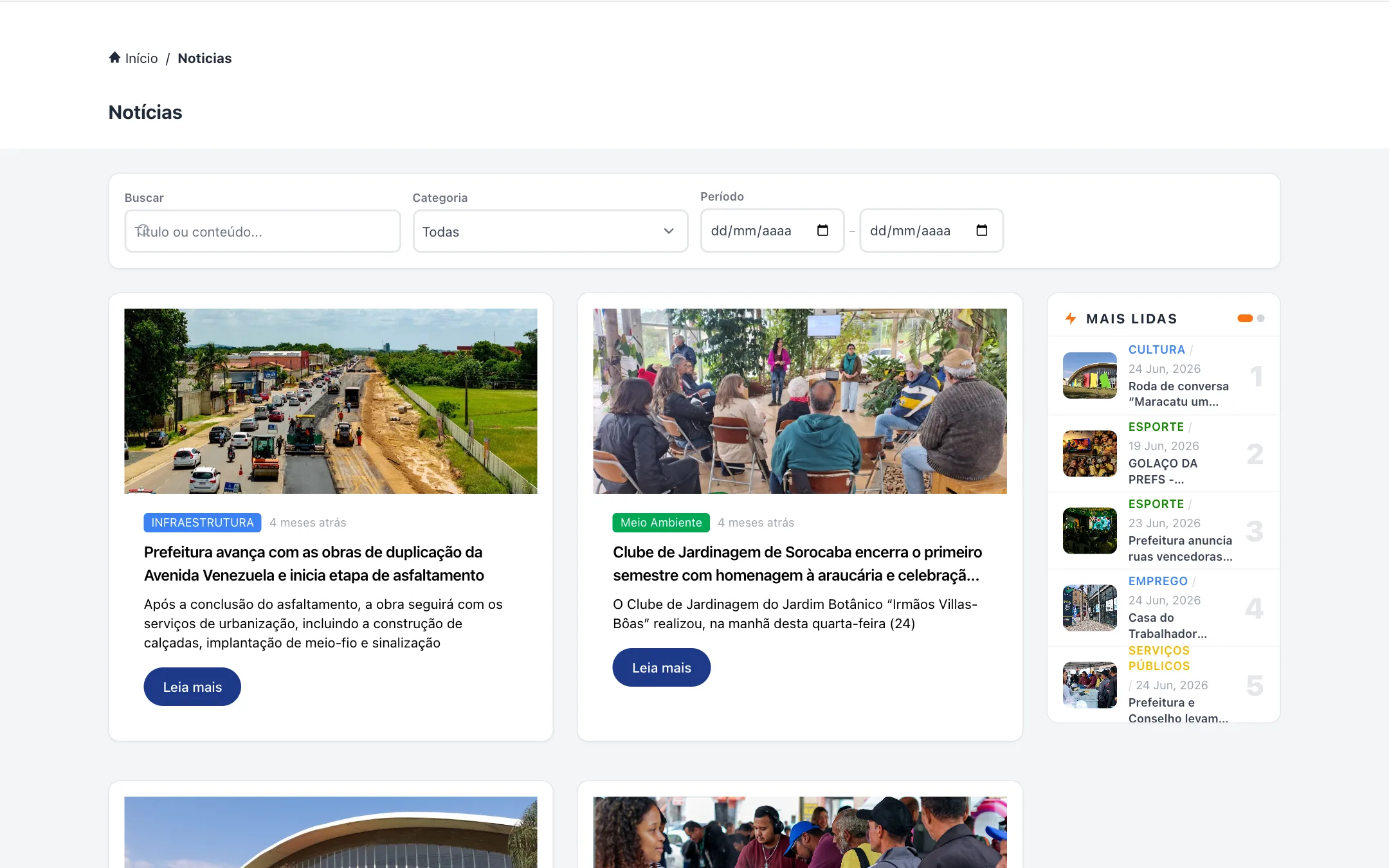This screenshot has width=1389, height=868.
Task: Click the search magnifier icon in Buscar
Action: tap(143, 230)
